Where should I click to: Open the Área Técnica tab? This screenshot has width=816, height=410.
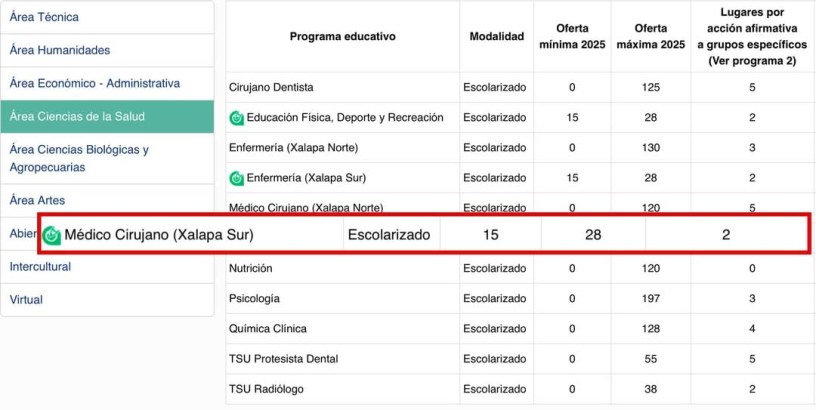click(x=44, y=17)
